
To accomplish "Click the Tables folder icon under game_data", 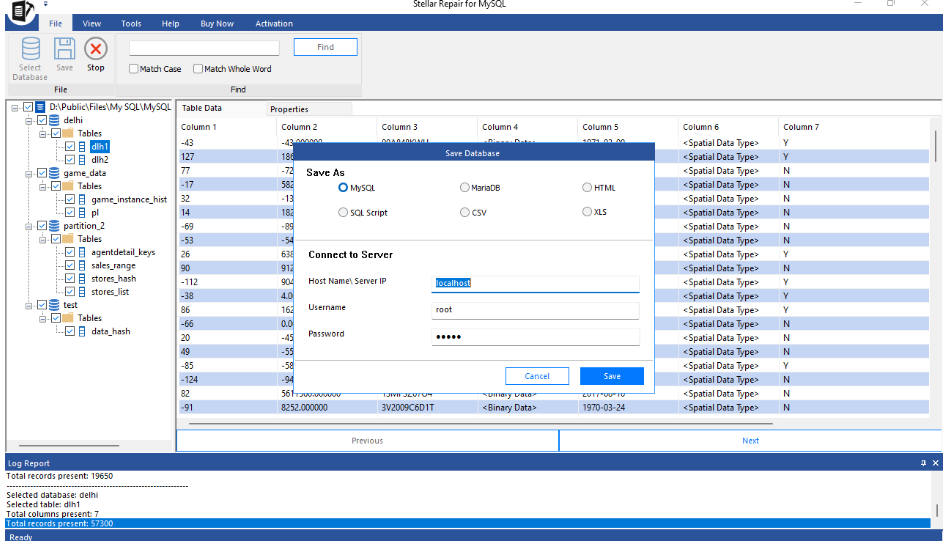I will click(68, 186).
